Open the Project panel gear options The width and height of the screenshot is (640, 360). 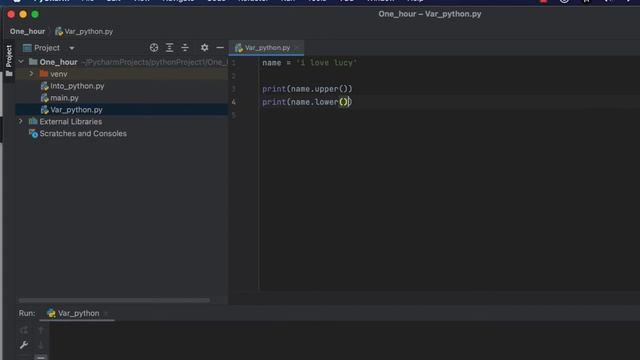pyautogui.click(x=204, y=48)
